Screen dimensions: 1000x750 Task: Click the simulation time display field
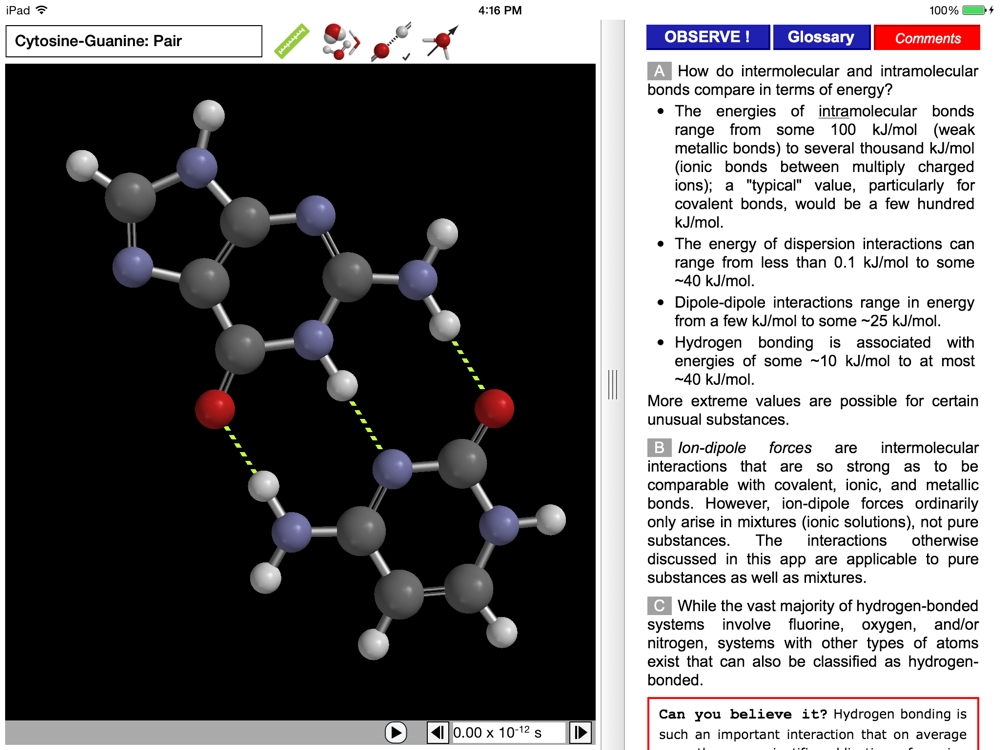click(508, 732)
